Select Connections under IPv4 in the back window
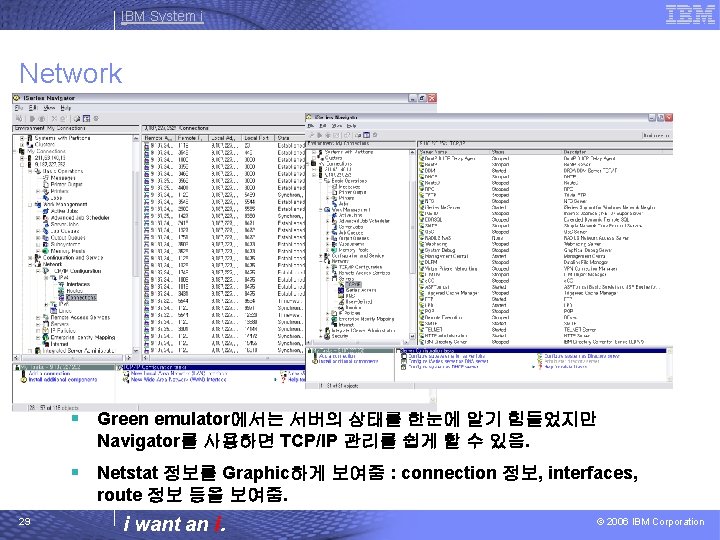720x540 pixels. tap(81, 298)
